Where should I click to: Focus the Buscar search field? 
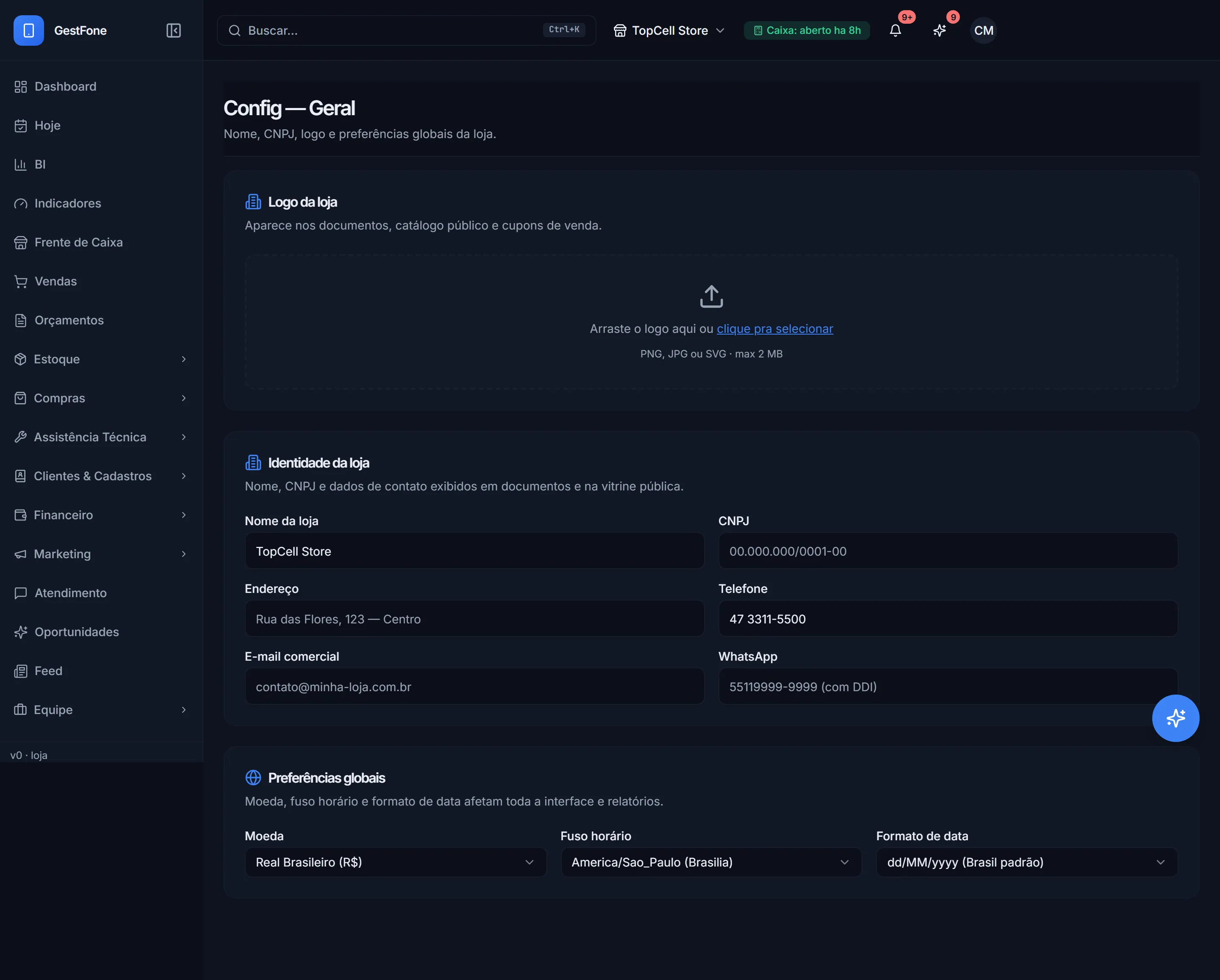pos(406,30)
